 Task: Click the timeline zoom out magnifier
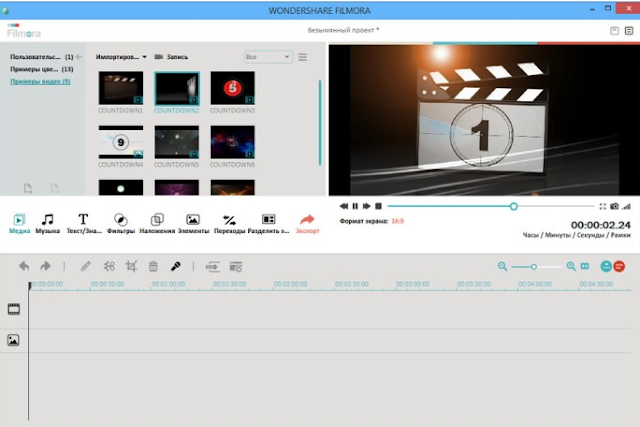(x=502, y=267)
